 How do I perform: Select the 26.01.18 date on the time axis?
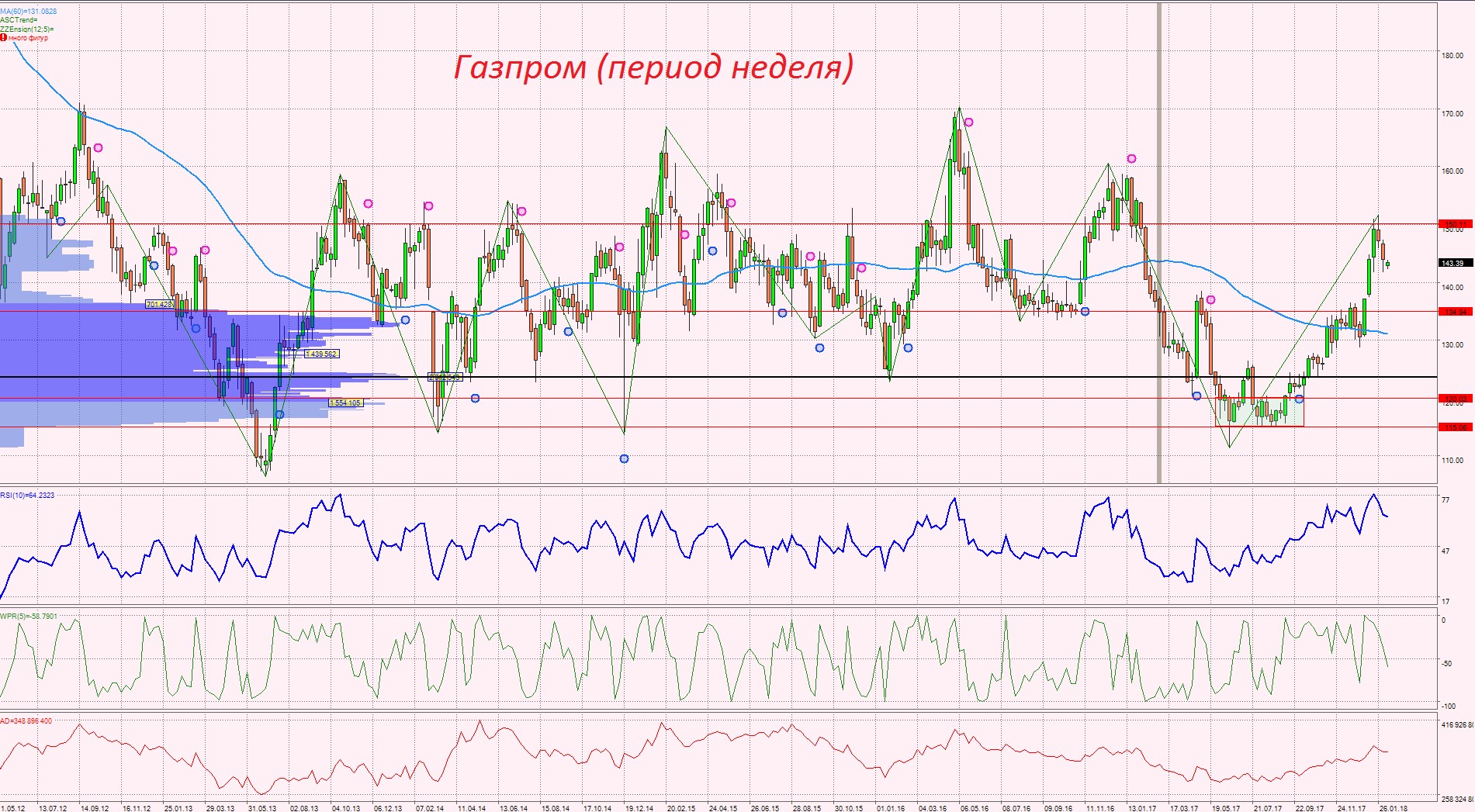coord(1392,808)
